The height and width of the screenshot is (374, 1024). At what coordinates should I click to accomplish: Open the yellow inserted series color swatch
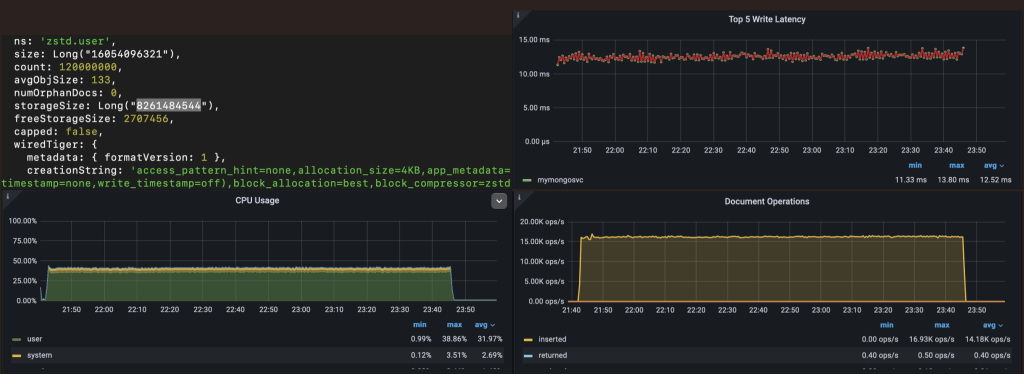(528, 339)
